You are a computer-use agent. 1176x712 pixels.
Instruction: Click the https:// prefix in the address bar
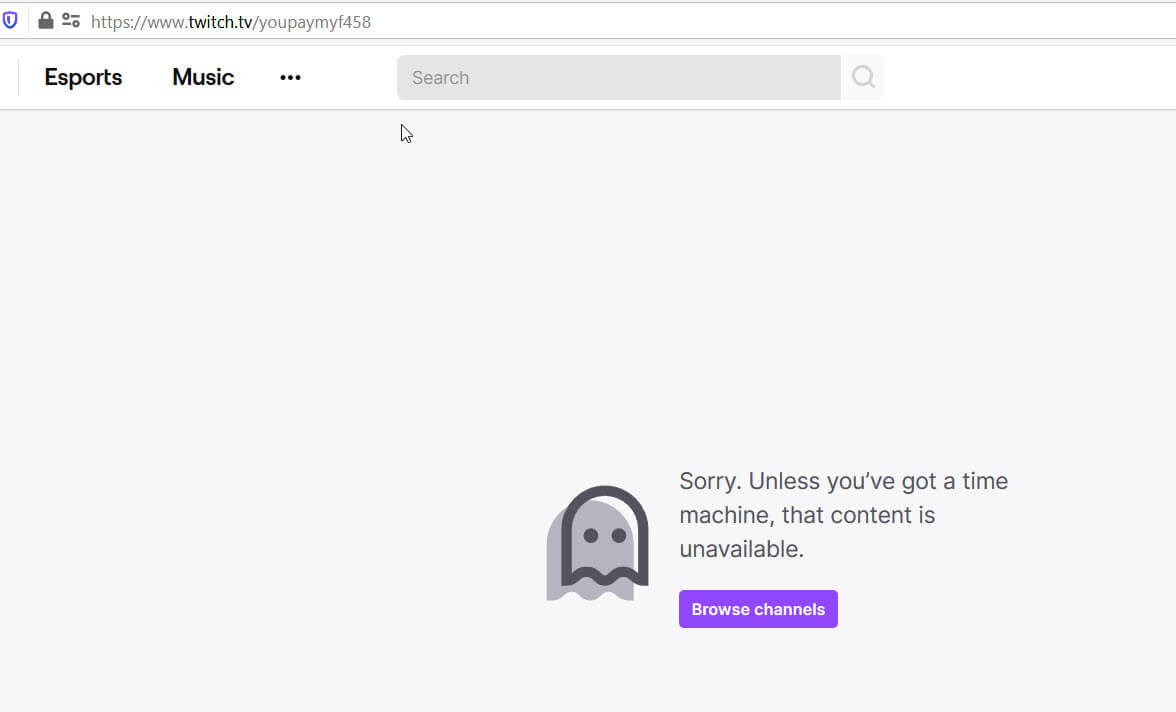coord(116,21)
